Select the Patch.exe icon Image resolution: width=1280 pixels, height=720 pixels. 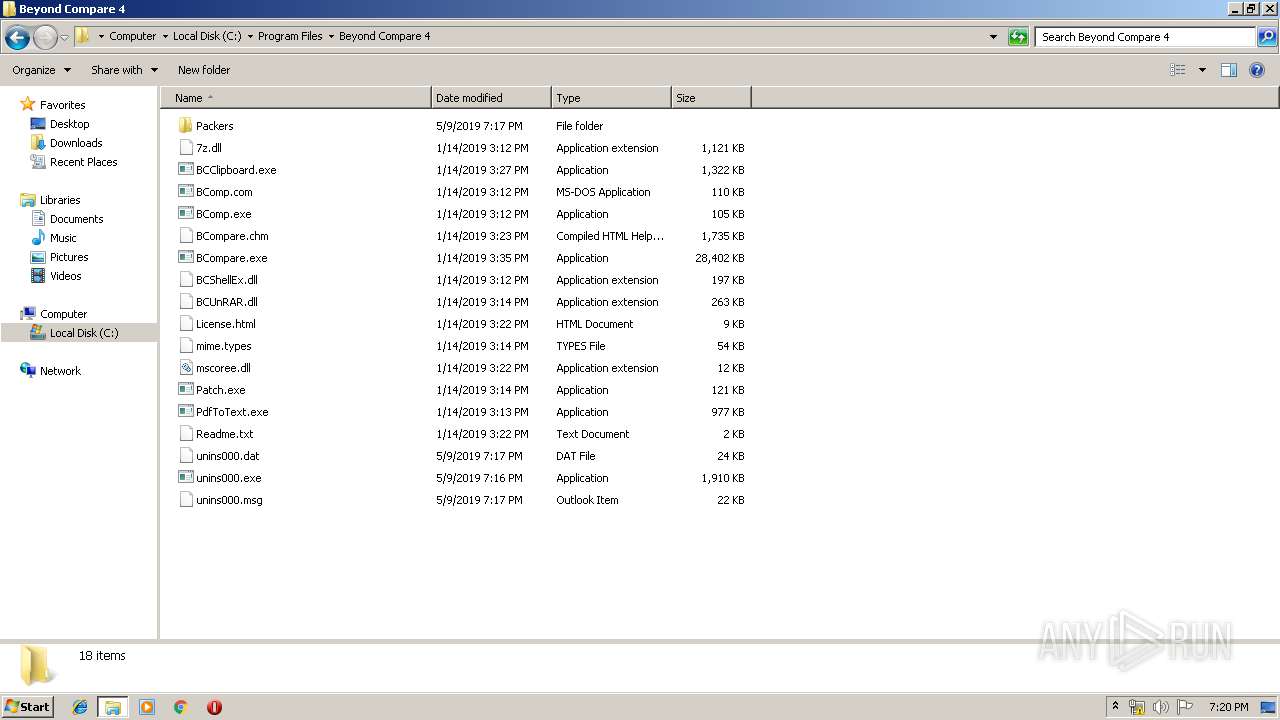click(x=185, y=390)
